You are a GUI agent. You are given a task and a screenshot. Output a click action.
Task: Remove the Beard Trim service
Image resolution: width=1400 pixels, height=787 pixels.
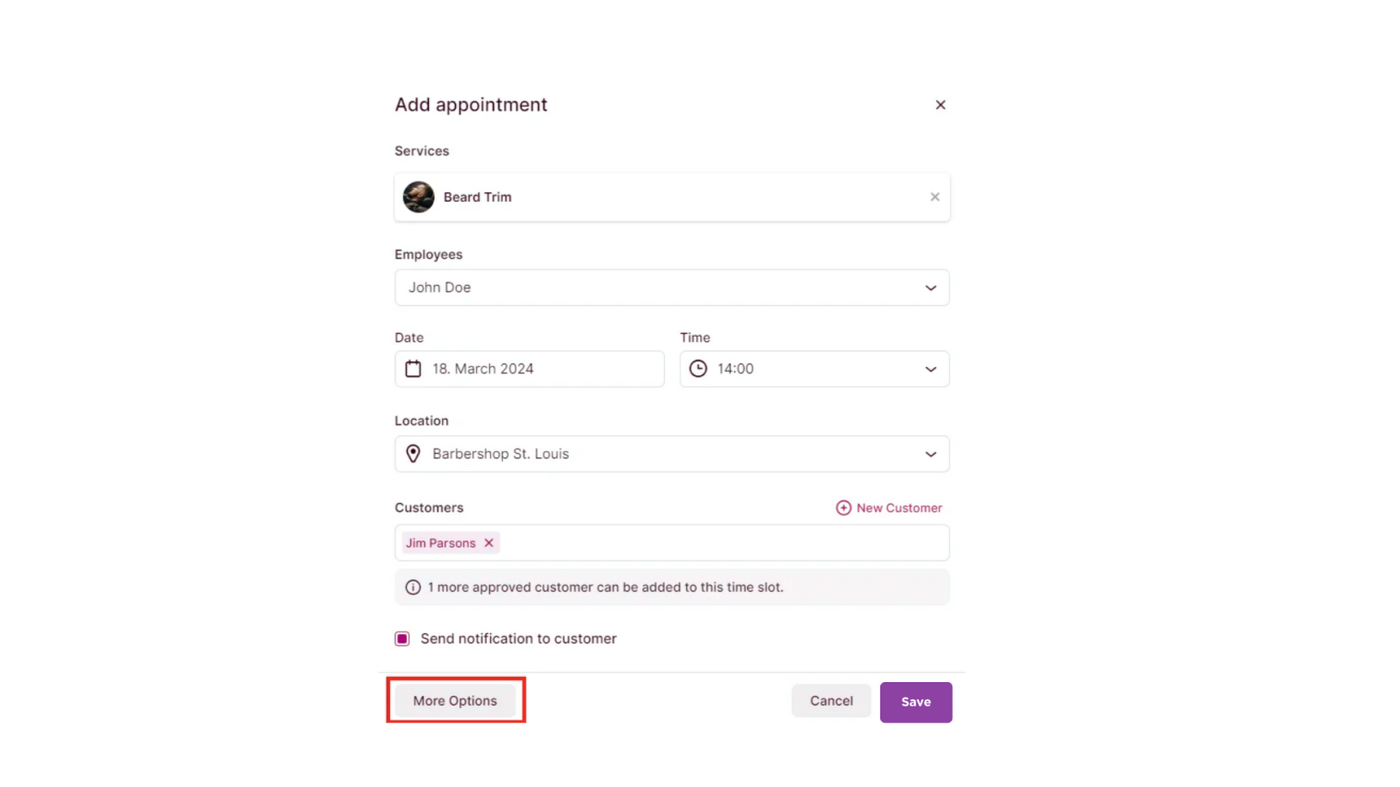point(935,197)
